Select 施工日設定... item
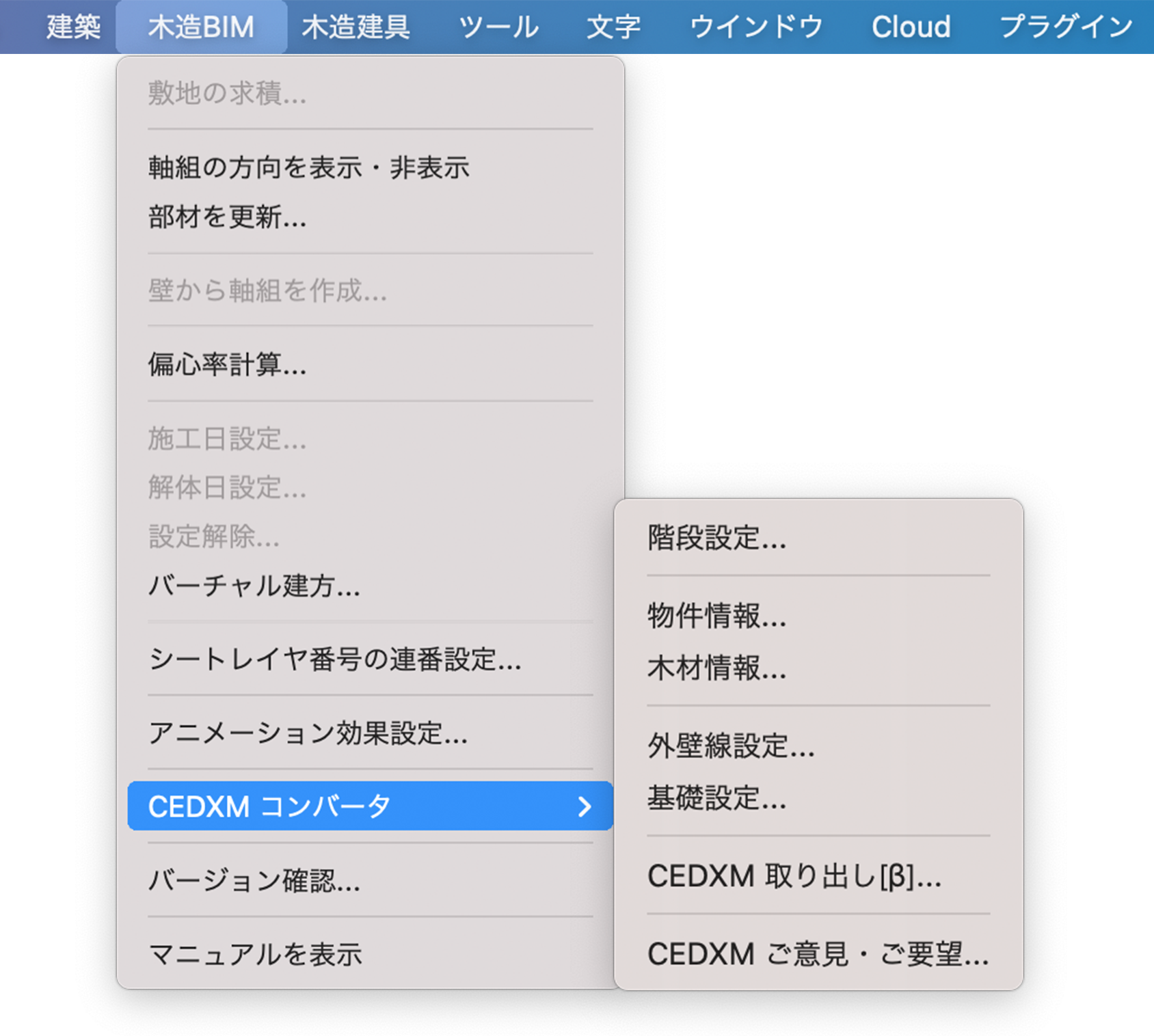Image resolution: width=1154 pixels, height=1036 pixels. coord(370,439)
